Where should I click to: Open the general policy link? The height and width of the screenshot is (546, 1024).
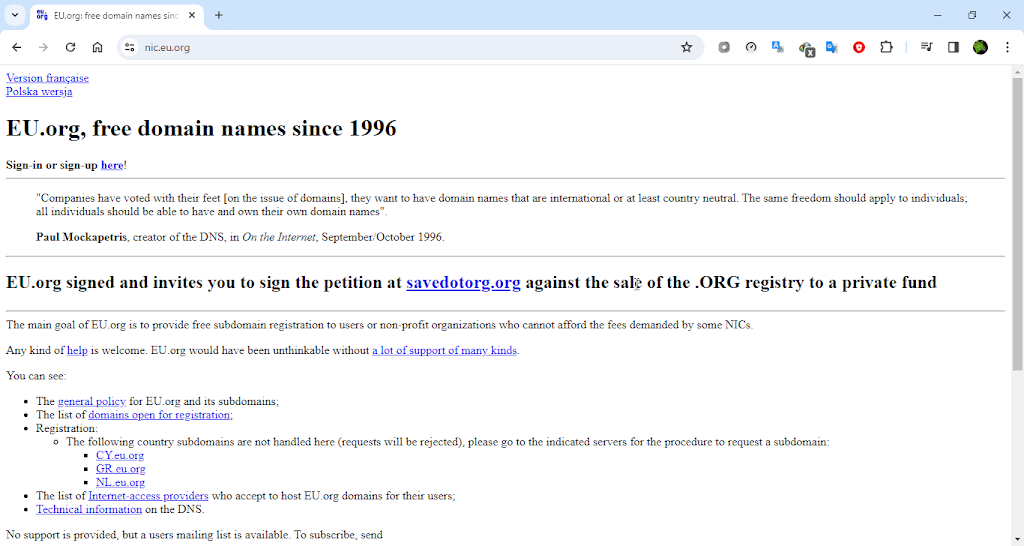click(91, 401)
